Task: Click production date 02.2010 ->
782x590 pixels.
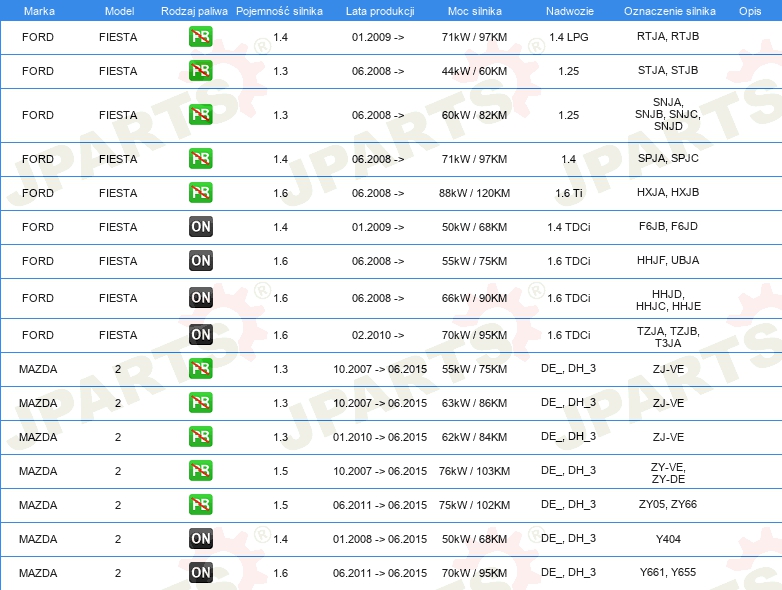Action: pyautogui.click(x=378, y=335)
